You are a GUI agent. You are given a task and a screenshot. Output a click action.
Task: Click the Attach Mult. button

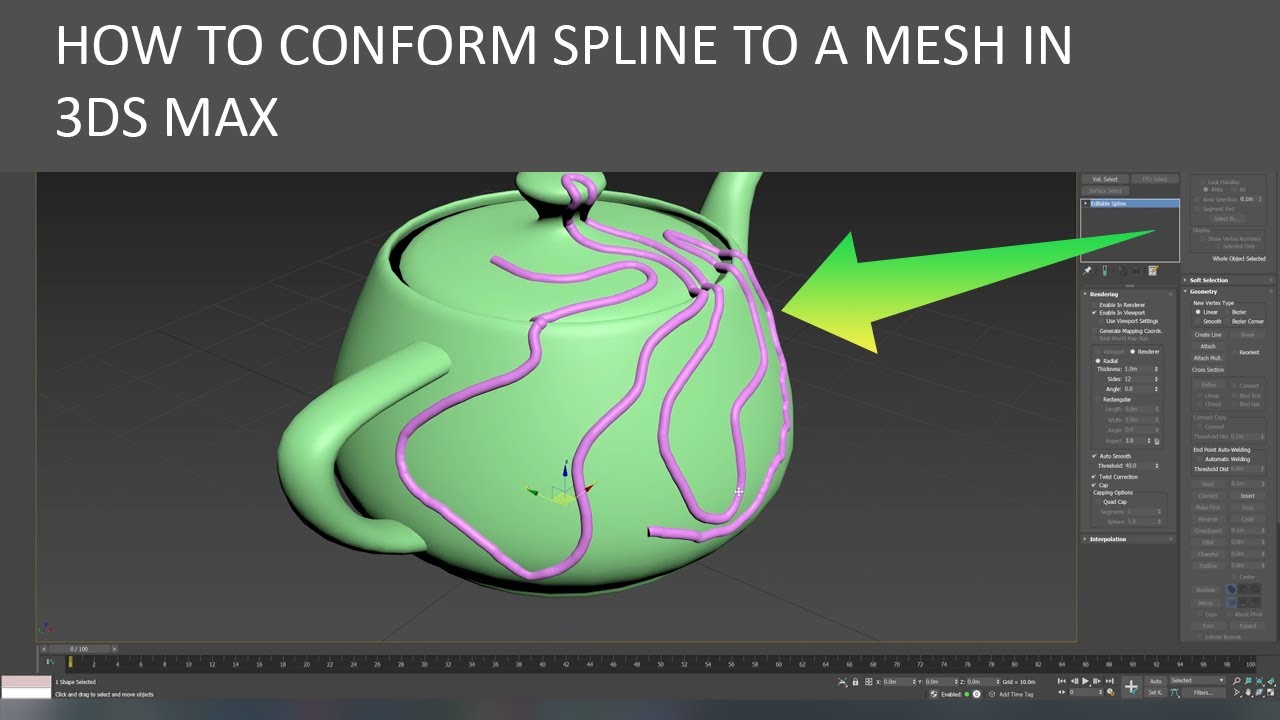pos(1208,358)
